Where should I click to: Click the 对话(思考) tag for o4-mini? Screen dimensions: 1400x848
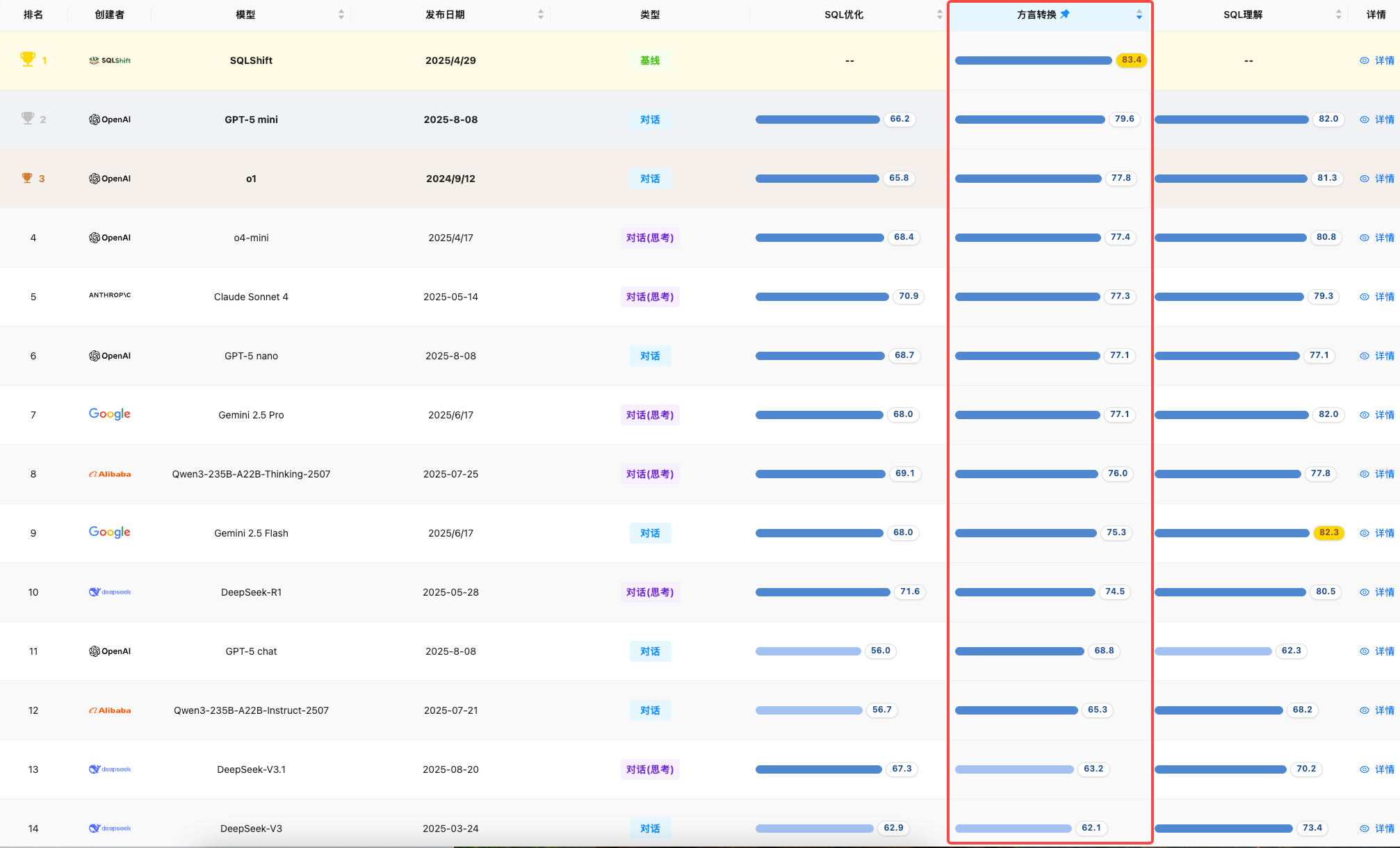pyautogui.click(x=650, y=238)
